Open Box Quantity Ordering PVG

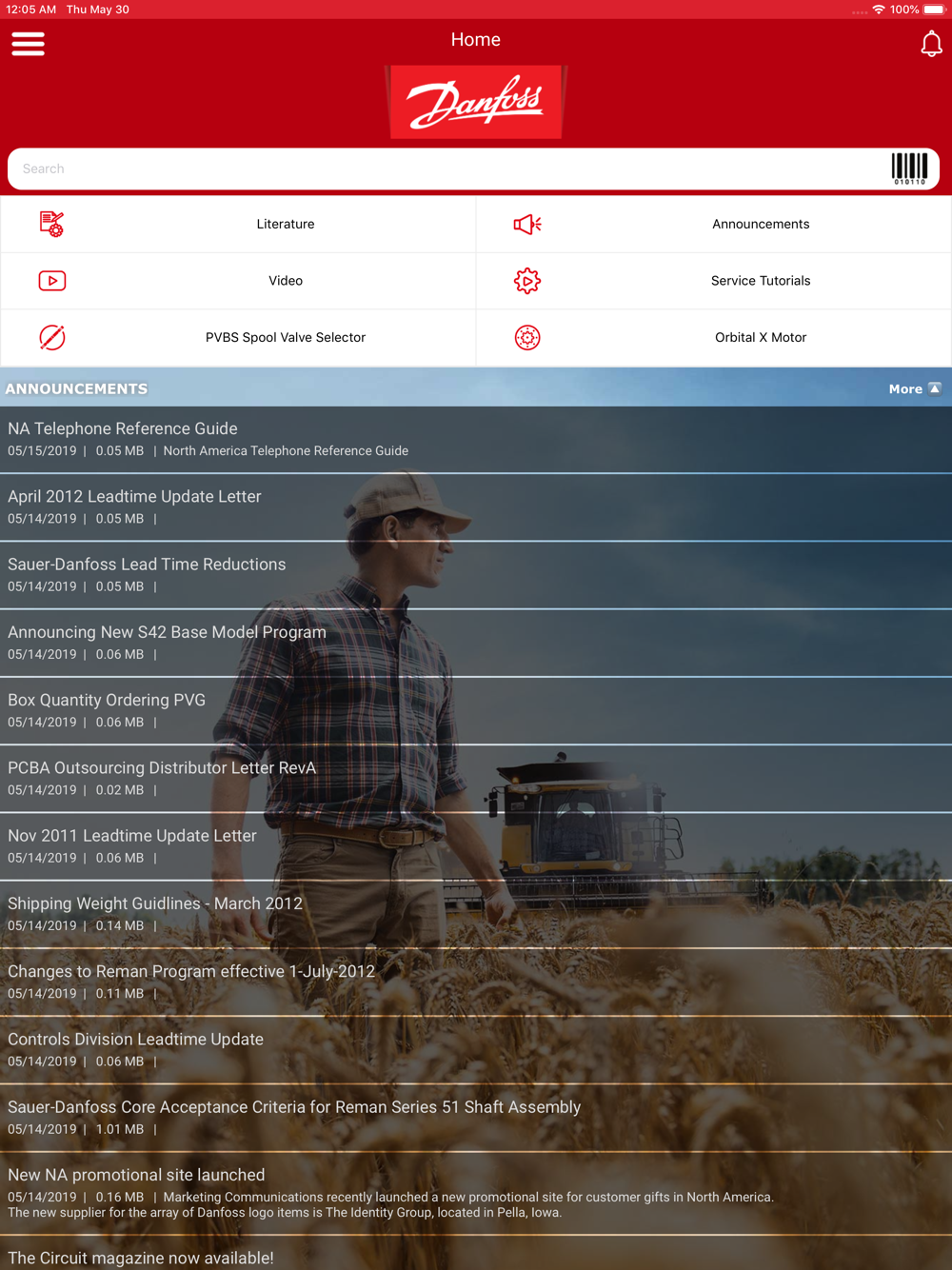coord(476,710)
